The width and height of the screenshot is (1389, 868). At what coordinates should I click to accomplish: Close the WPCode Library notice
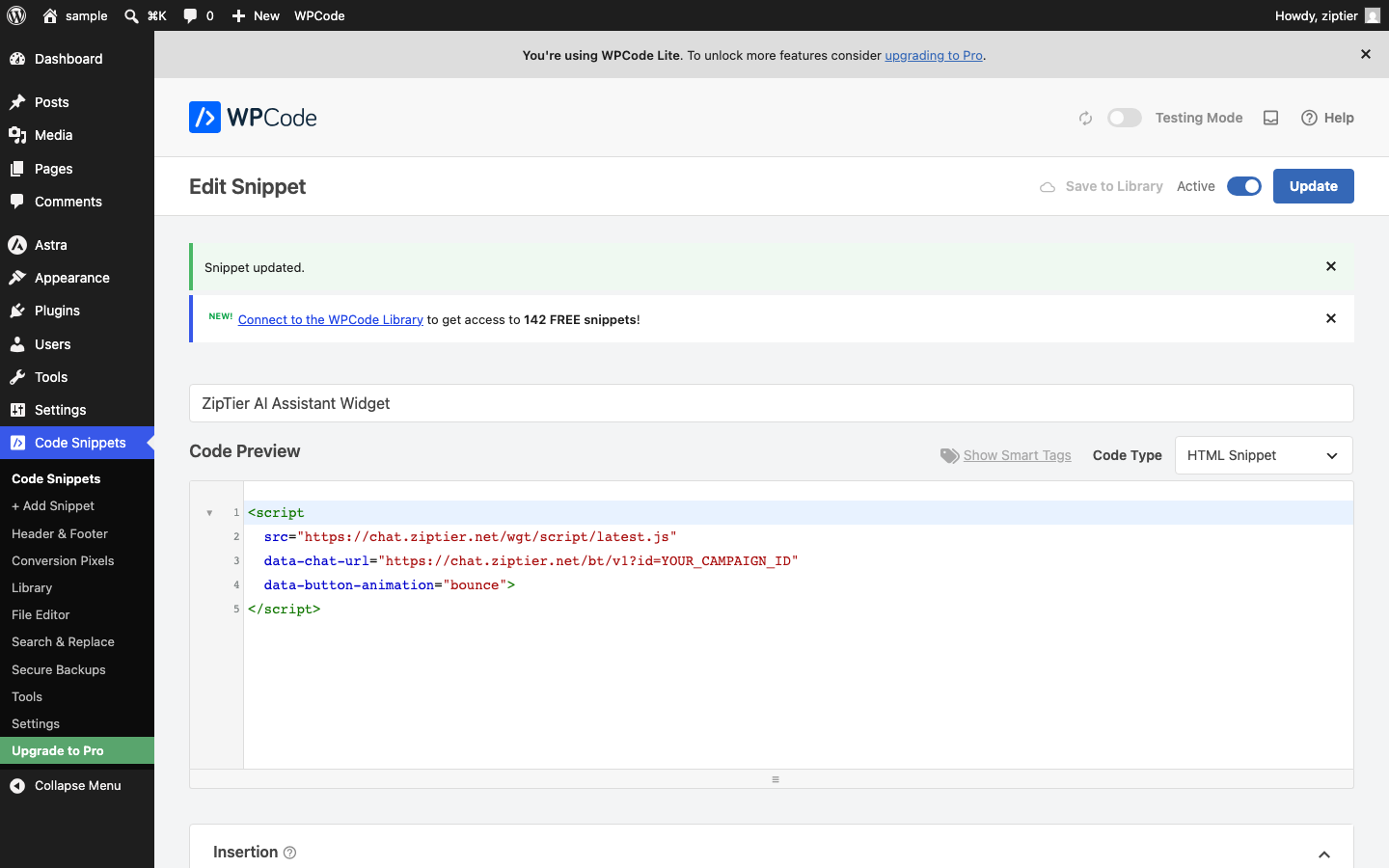click(x=1330, y=318)
